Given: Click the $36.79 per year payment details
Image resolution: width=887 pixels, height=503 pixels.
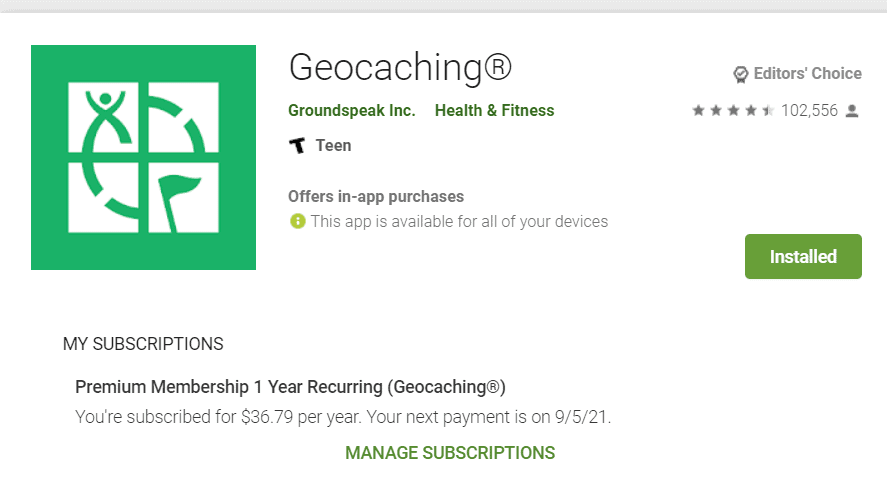Looking at the screenshot, I should point(343,416).
